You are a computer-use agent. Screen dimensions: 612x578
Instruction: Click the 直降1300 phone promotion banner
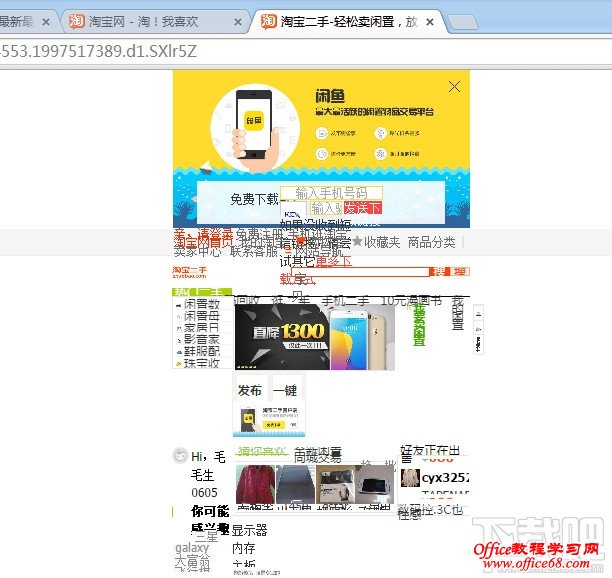click(315, 337)
